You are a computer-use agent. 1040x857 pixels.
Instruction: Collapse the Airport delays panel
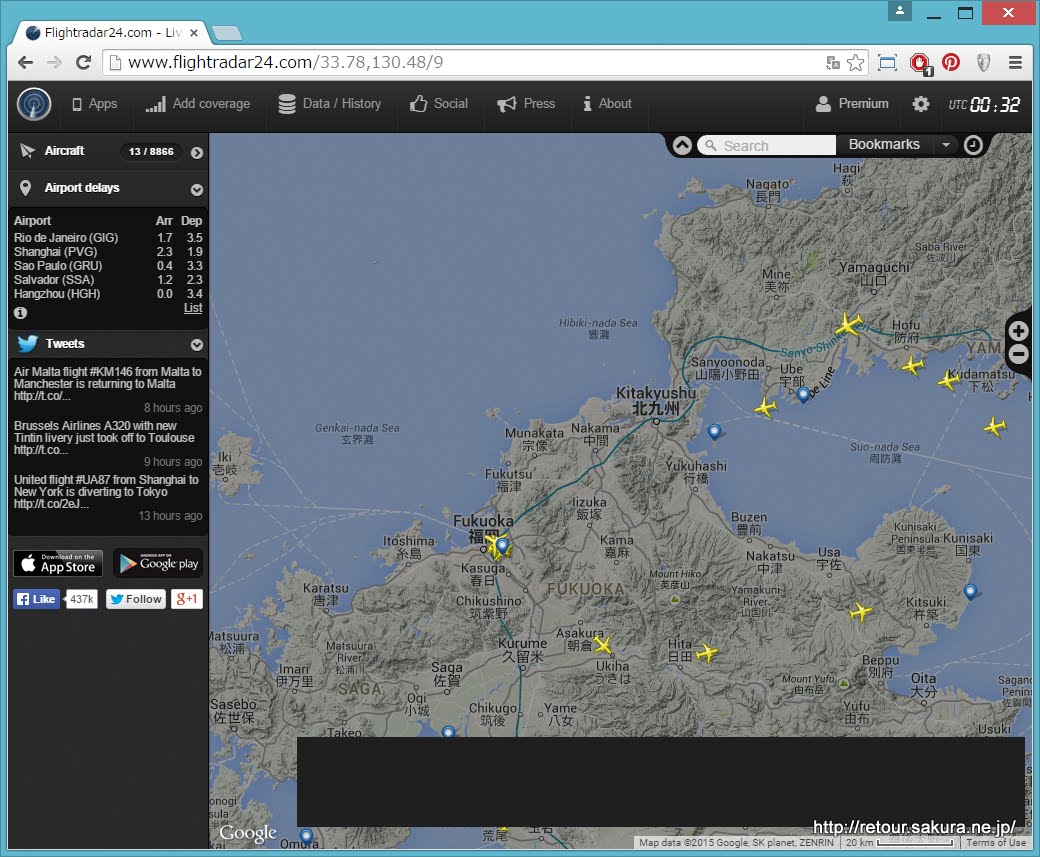tap(197, 190)
